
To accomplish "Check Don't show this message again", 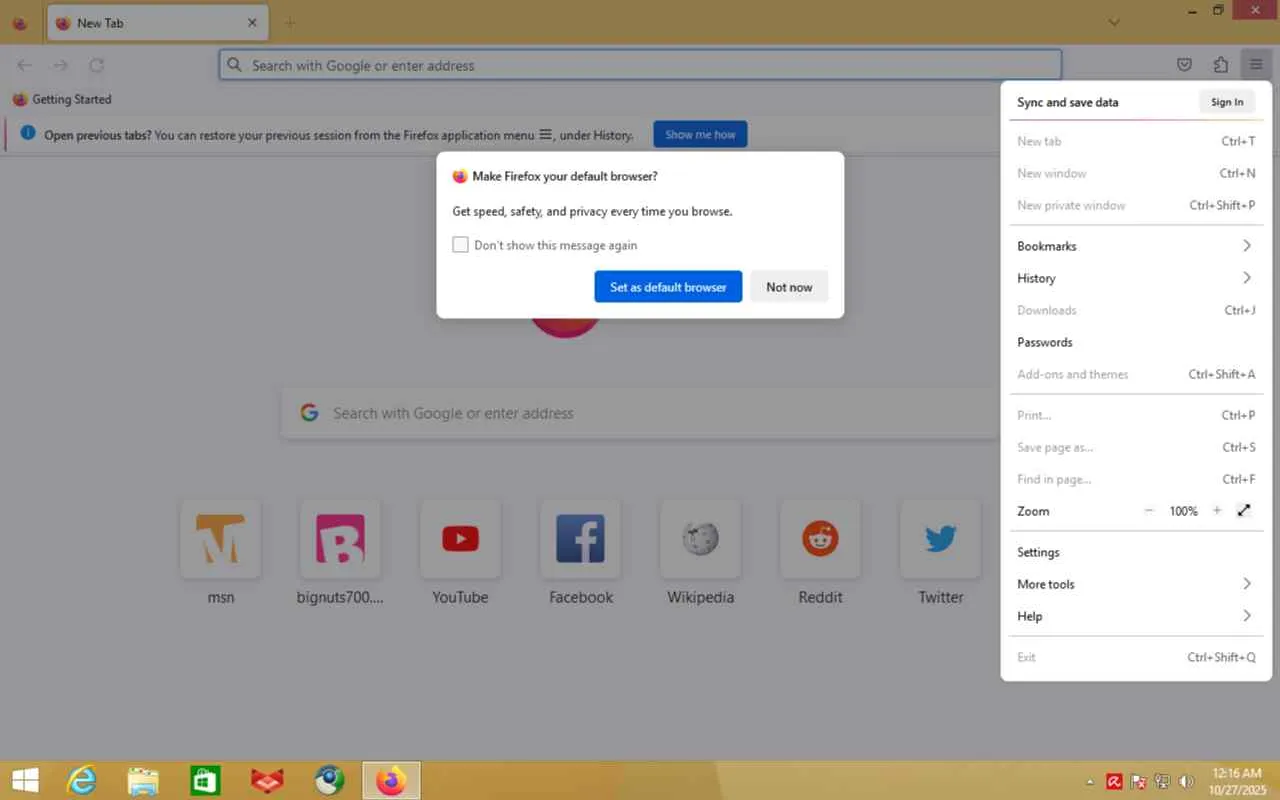I will (460, 245).
